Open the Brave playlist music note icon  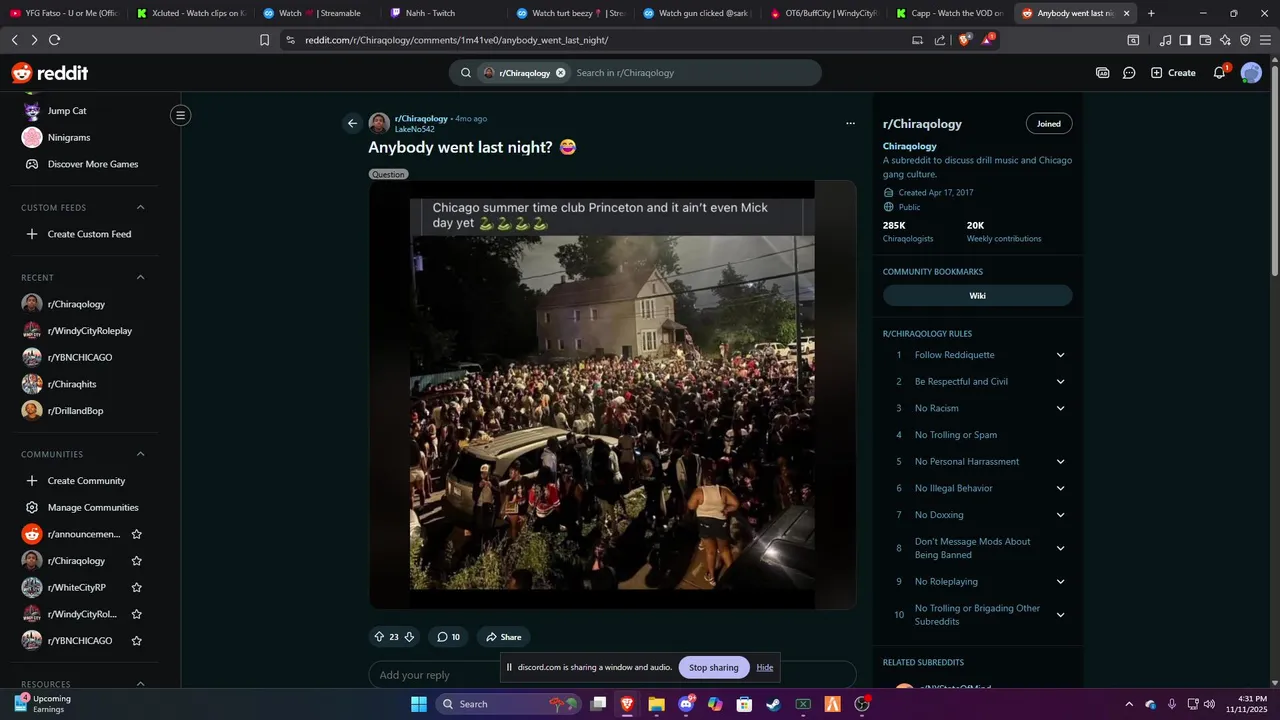[1165, 40]
